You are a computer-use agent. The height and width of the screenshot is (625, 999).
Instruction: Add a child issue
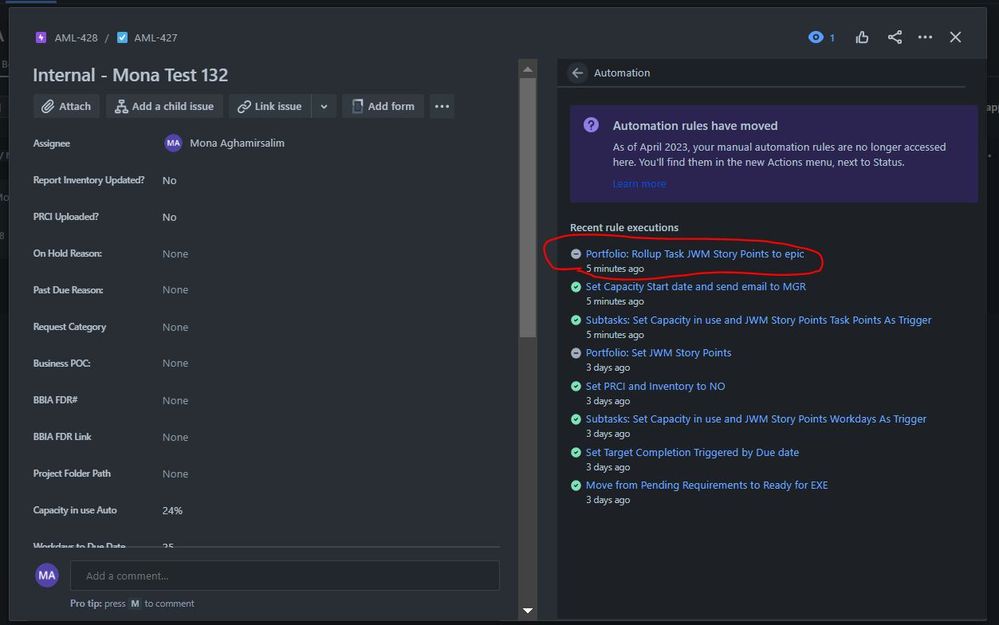[x=164, y=106]
